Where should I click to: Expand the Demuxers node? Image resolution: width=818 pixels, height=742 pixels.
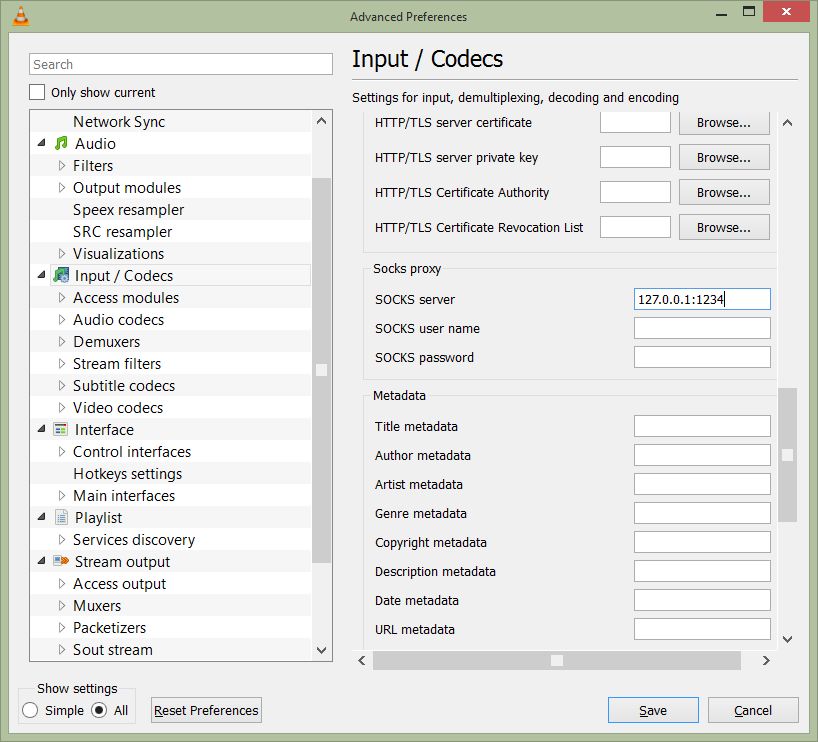[62, 341]
